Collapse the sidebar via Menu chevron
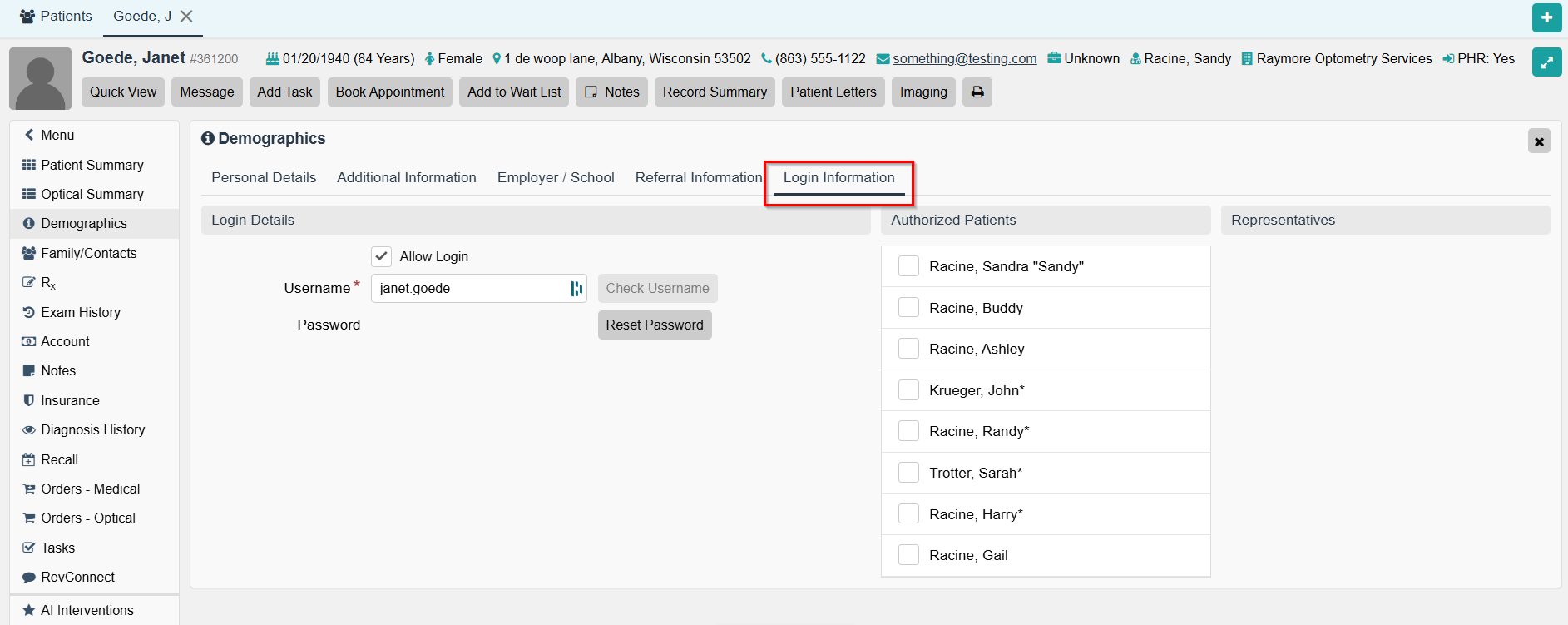Screen dimensions: 1568x625 point(30,135)
